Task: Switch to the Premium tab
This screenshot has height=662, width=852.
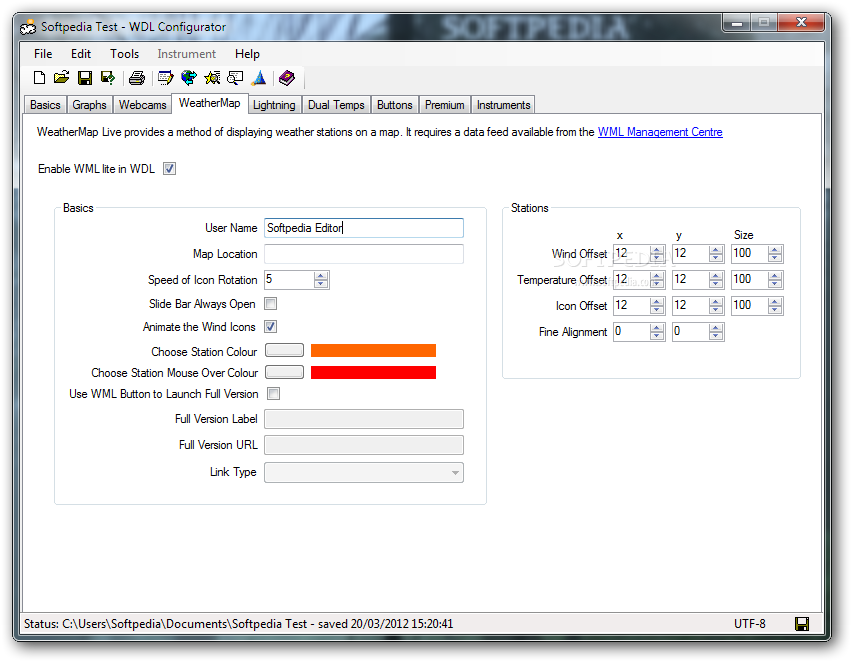Action: point(444,105)
